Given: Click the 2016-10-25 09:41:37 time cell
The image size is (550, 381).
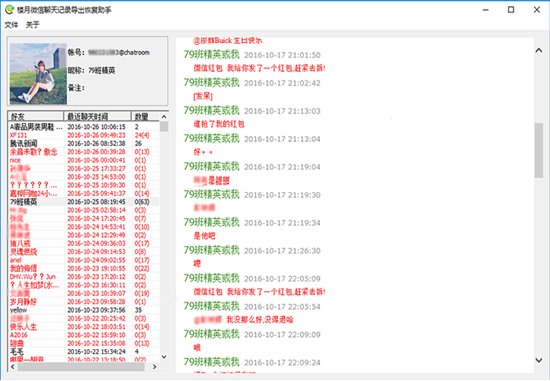Looking at the screenshot, I should click(x=96, y=194).
